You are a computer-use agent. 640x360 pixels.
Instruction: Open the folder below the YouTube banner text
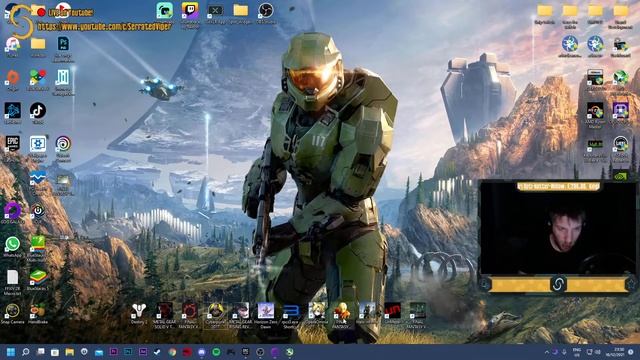(x=38, y=44)
